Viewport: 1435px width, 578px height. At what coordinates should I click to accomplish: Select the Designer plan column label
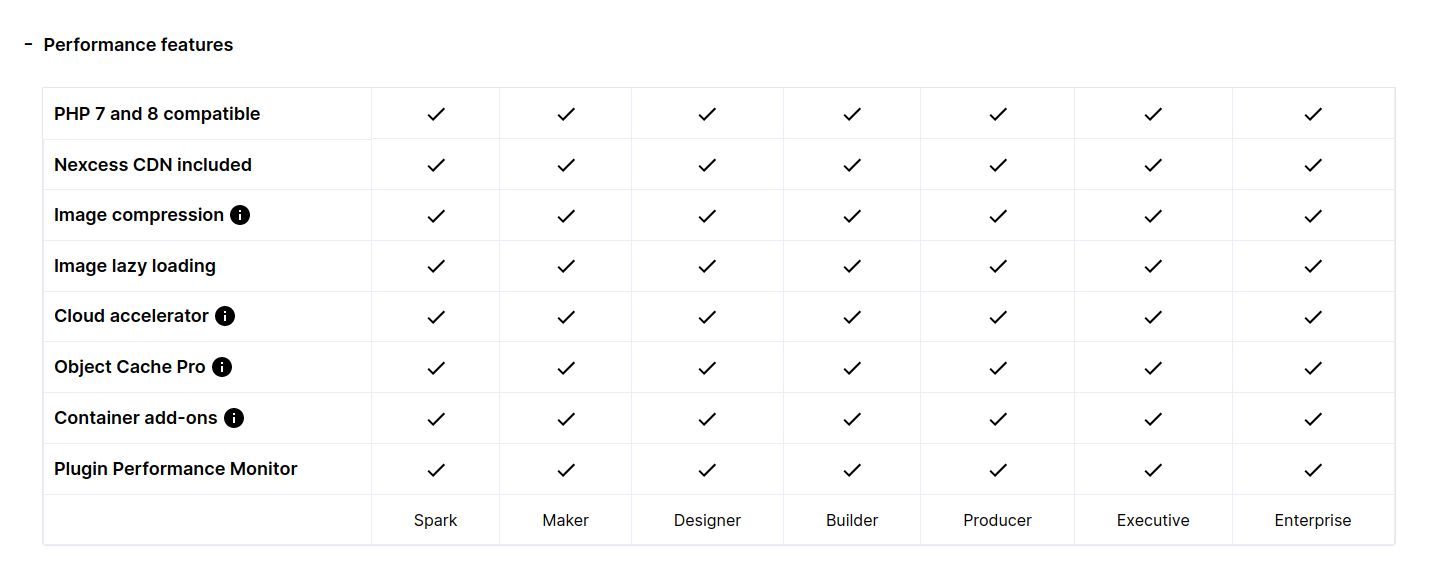[x=707, y=520]
